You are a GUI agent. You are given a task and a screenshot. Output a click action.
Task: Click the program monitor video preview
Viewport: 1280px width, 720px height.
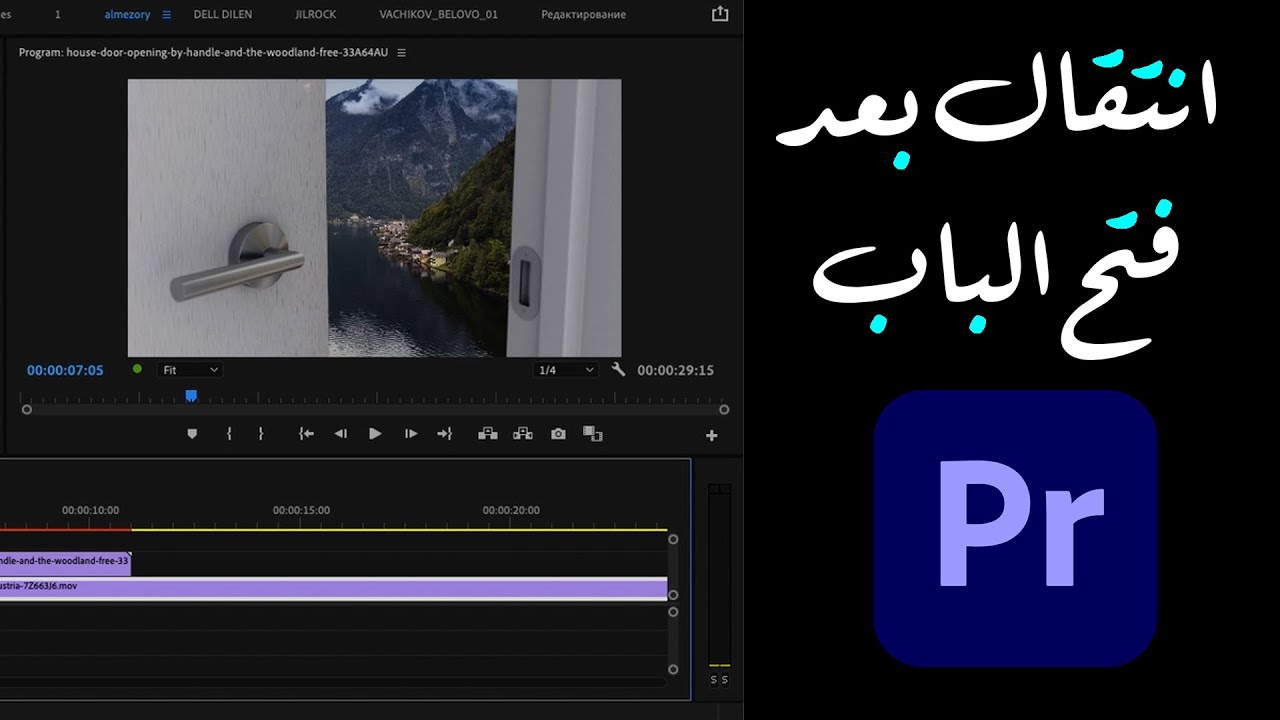[374, 218]
